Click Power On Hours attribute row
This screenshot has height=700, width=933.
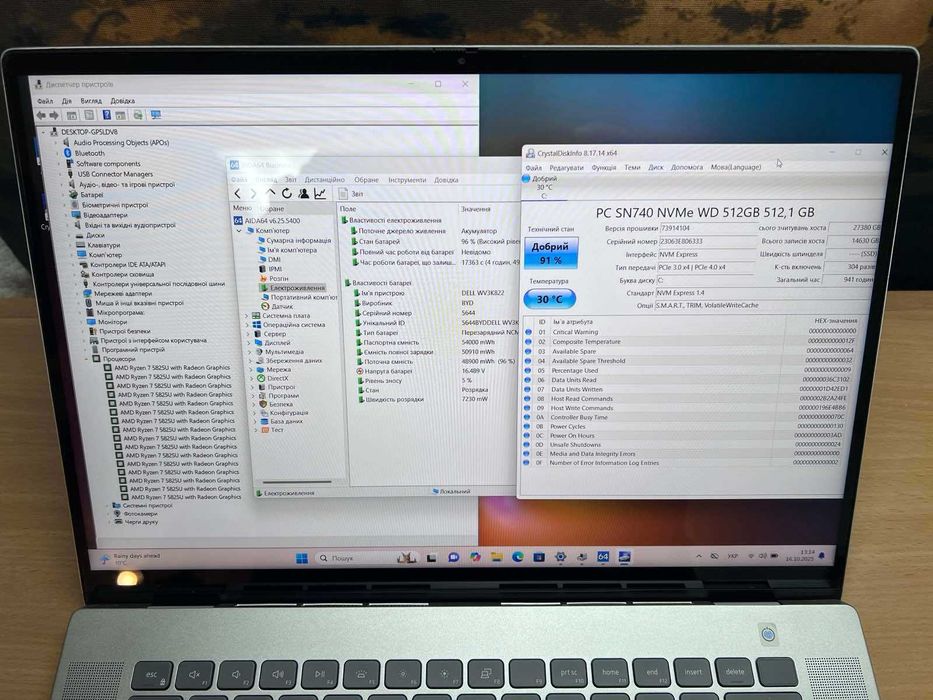click(685, 435)
